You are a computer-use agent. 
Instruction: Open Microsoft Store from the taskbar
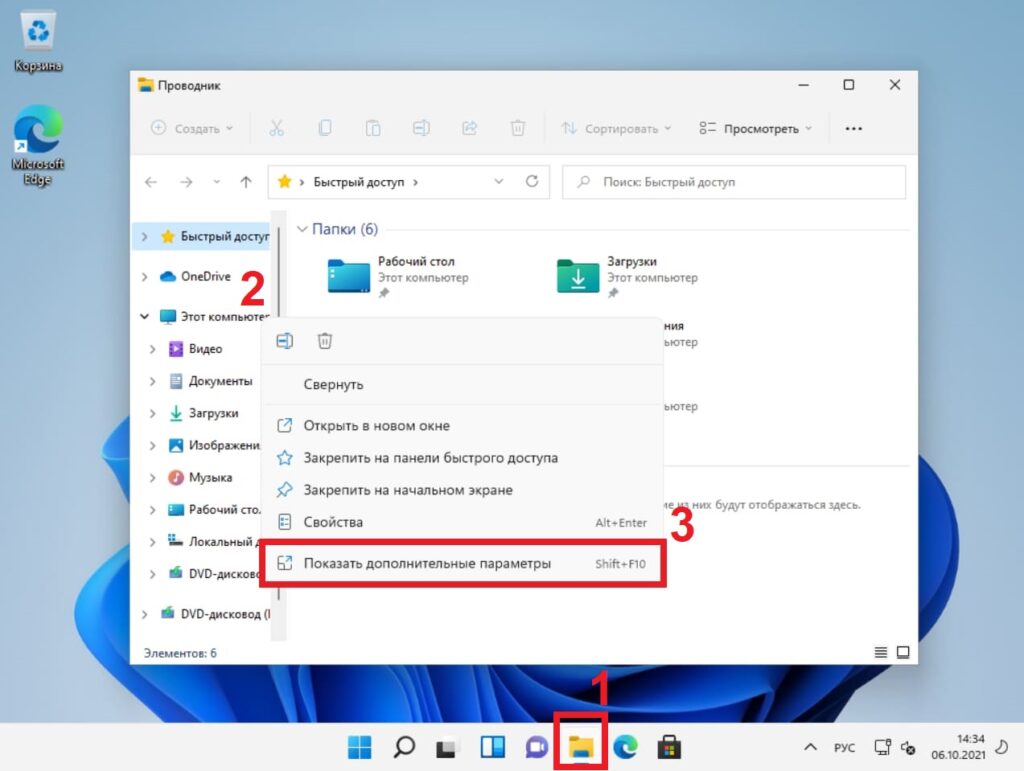click(x=669, y=747)
